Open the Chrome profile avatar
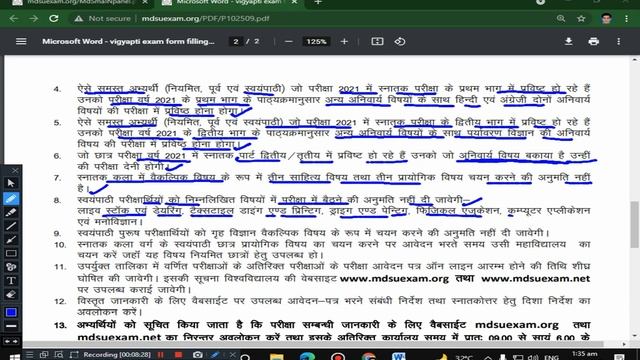Viewport: 640px width, 360px height. (x=606, y=18)
